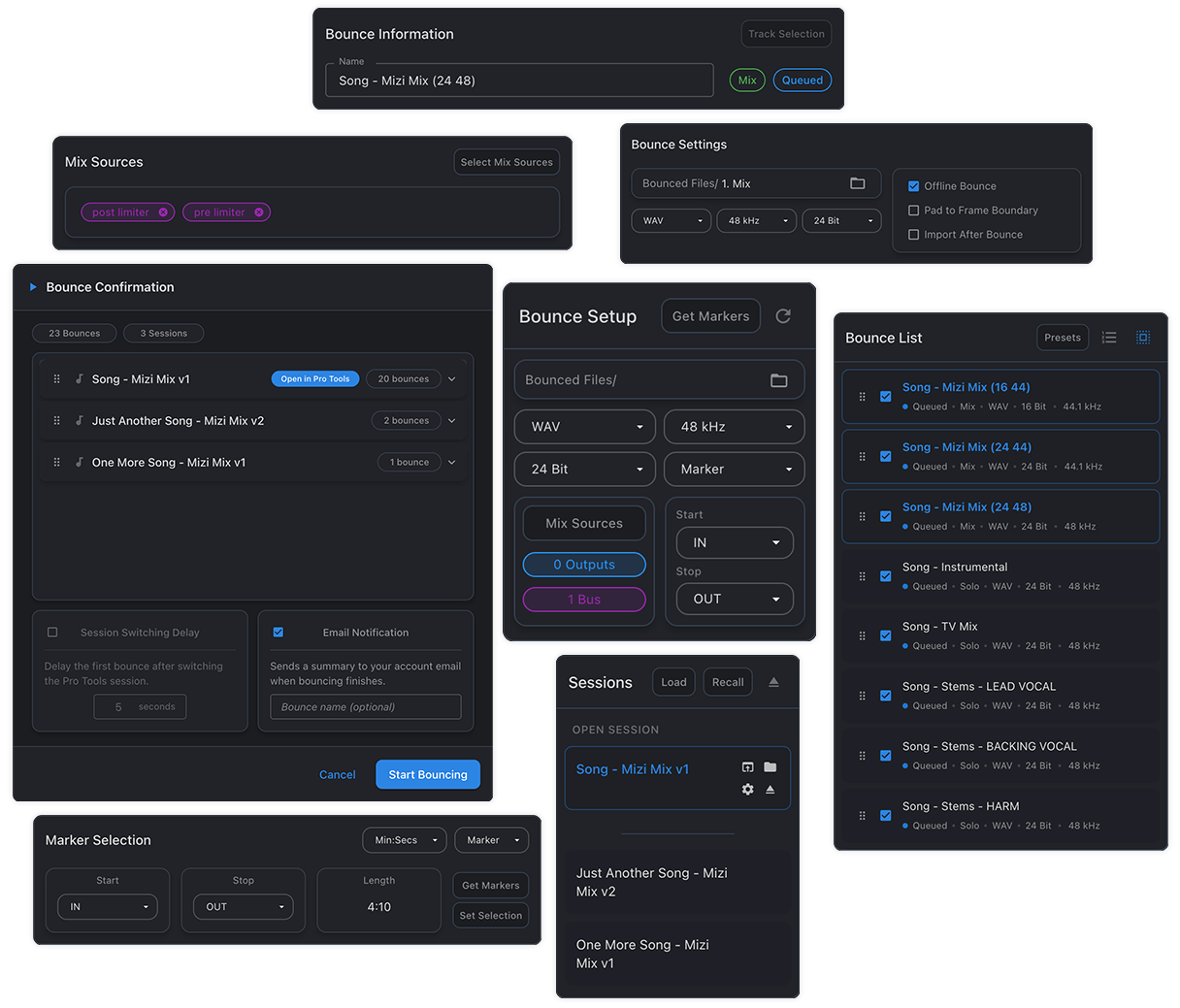Click the Mix tag in Bounce Information
The image size is (1180, 1008).
pos(747,81)
